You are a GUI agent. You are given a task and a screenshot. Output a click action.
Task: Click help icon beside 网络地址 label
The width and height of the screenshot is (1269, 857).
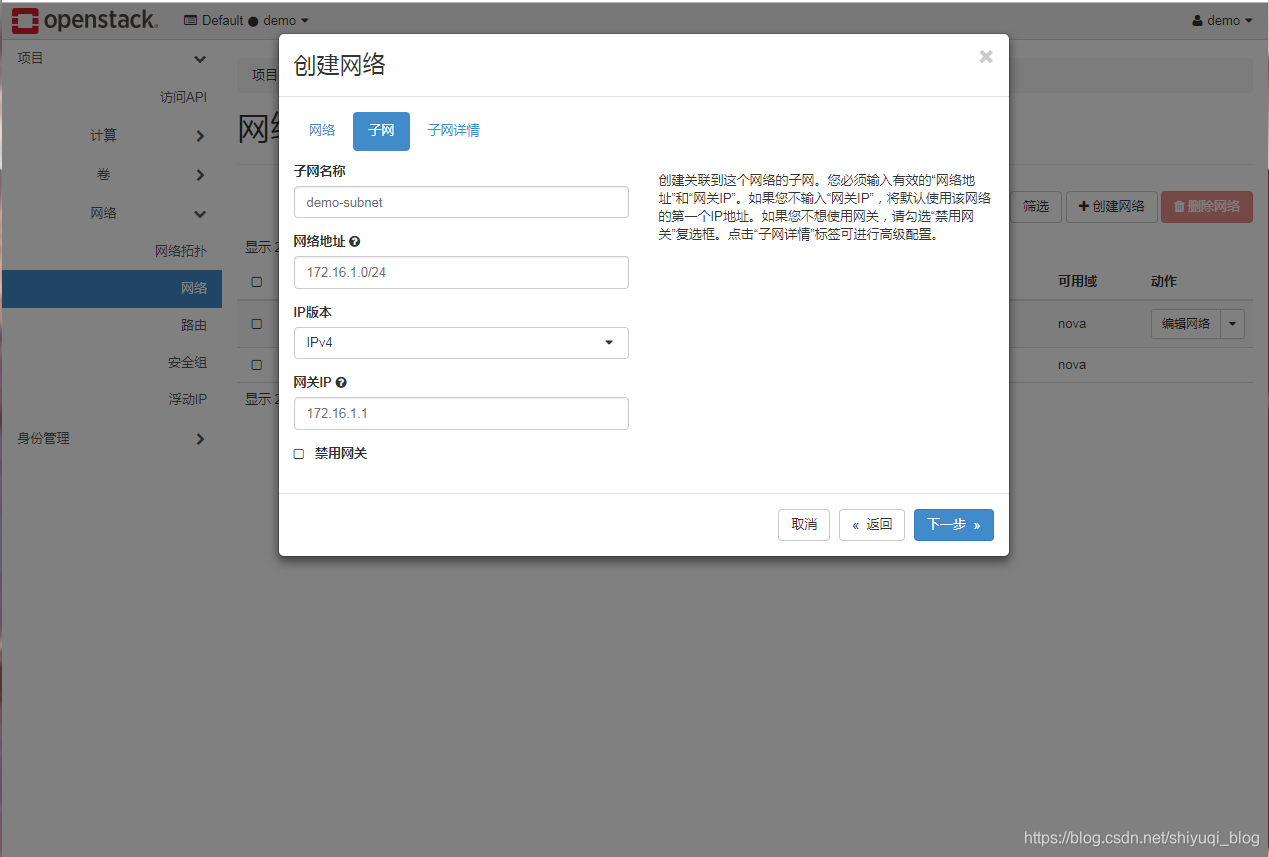click(355, 242)
